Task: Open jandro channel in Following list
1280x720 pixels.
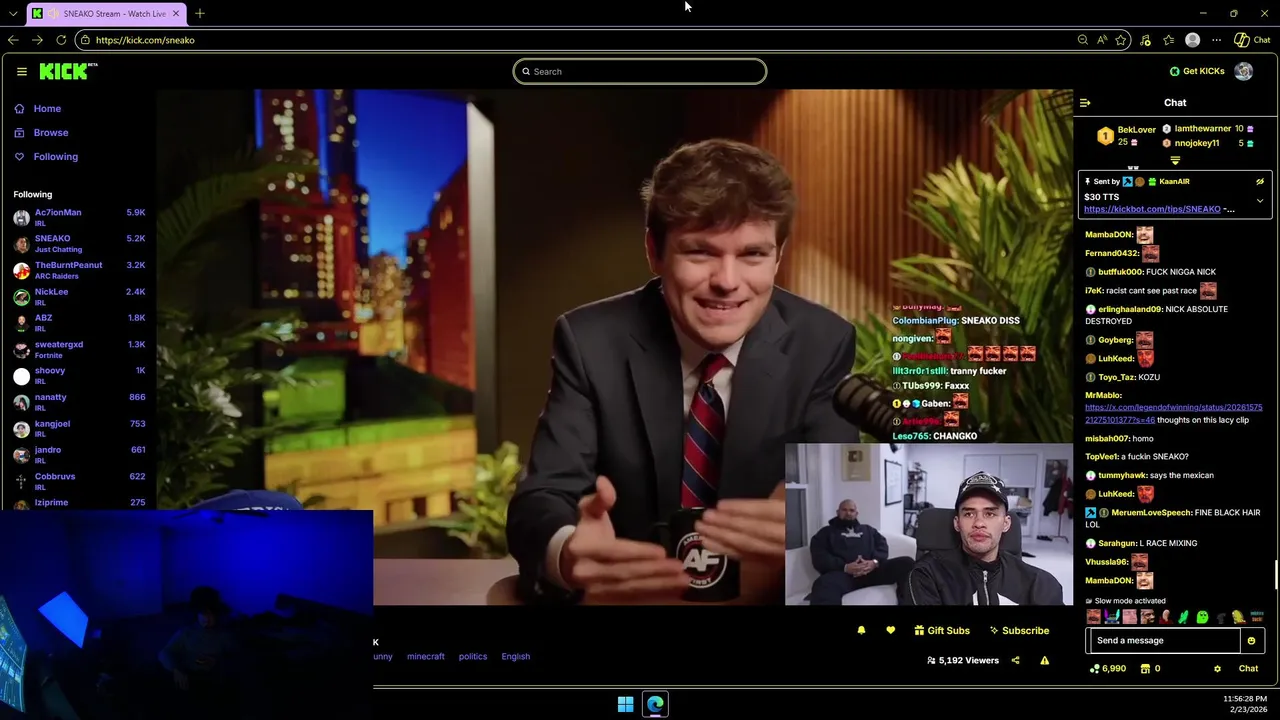Action: (x=79, y=455)
